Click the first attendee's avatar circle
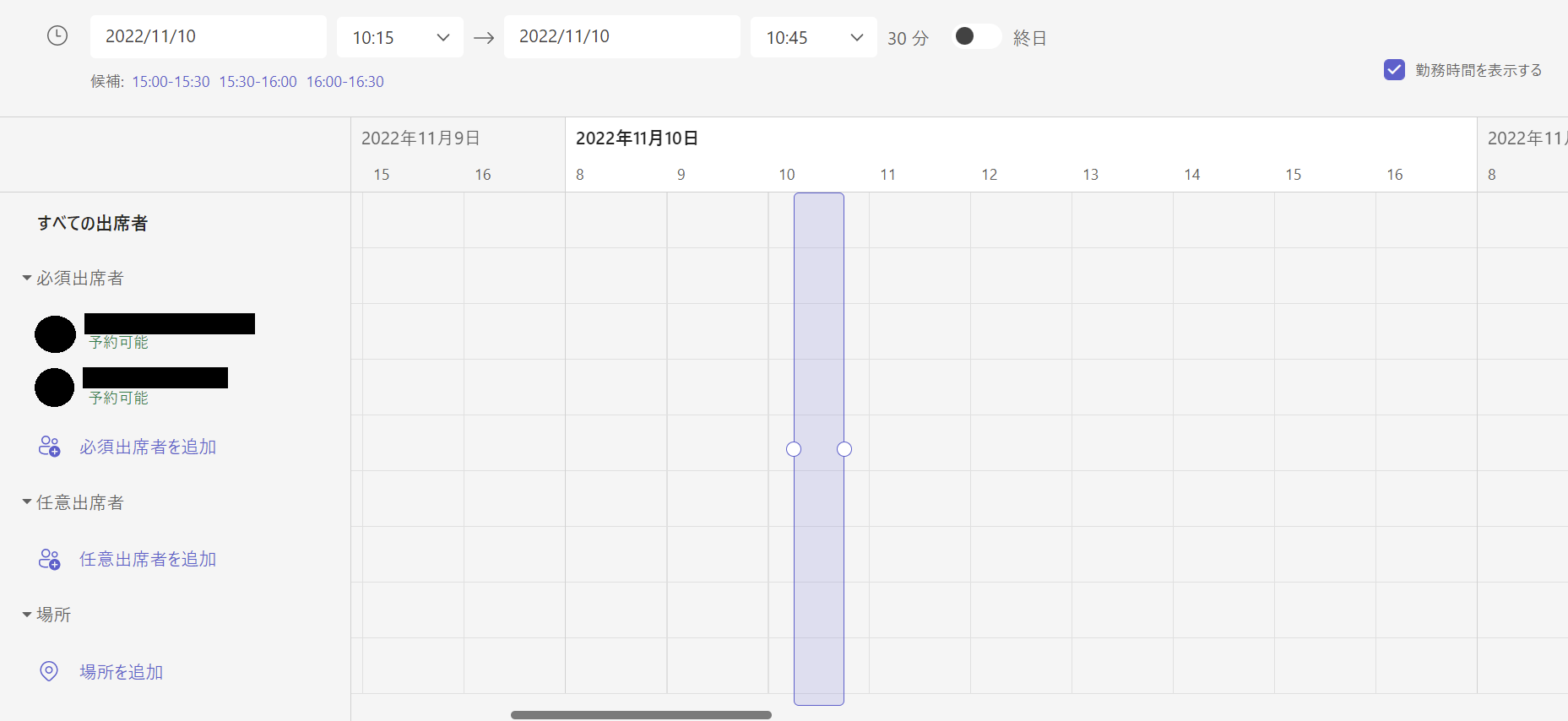Viewport: 1568px width, 721px height. [x=55, y=334]
